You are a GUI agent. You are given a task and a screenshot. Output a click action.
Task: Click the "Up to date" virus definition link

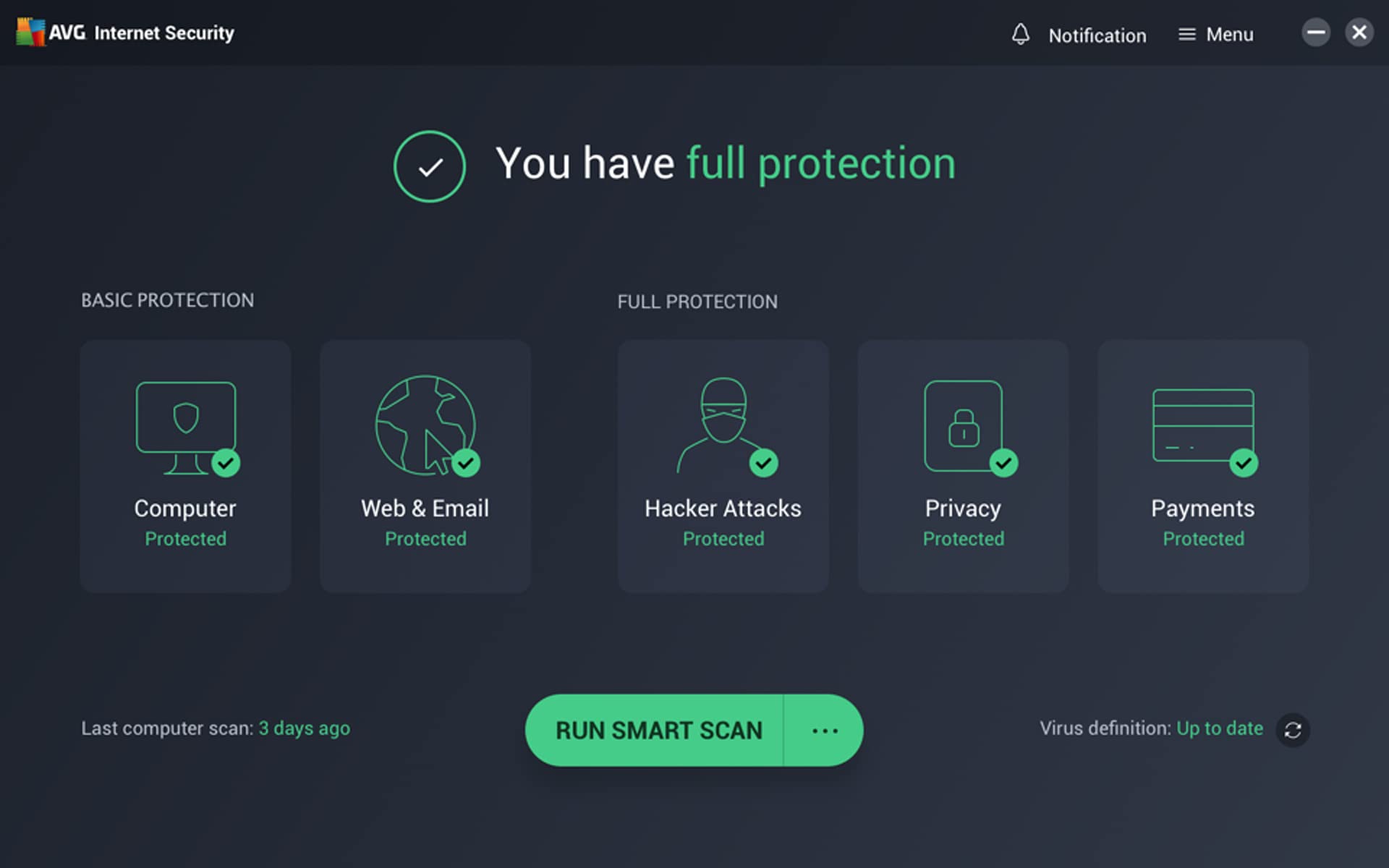1220,728
